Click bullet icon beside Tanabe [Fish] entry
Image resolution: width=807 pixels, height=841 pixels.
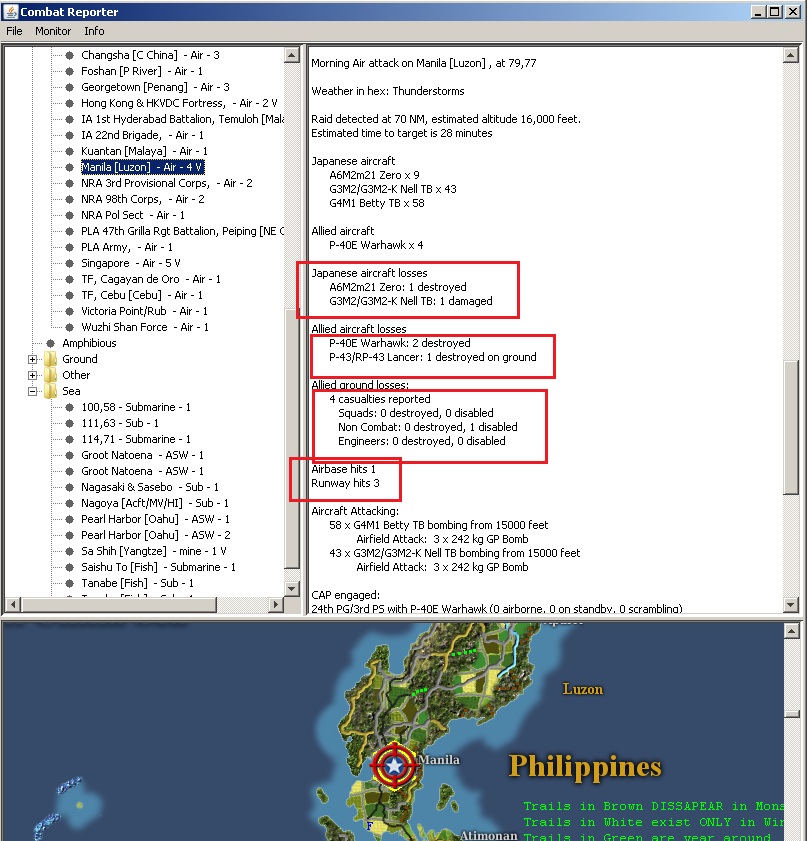point(69,584)
